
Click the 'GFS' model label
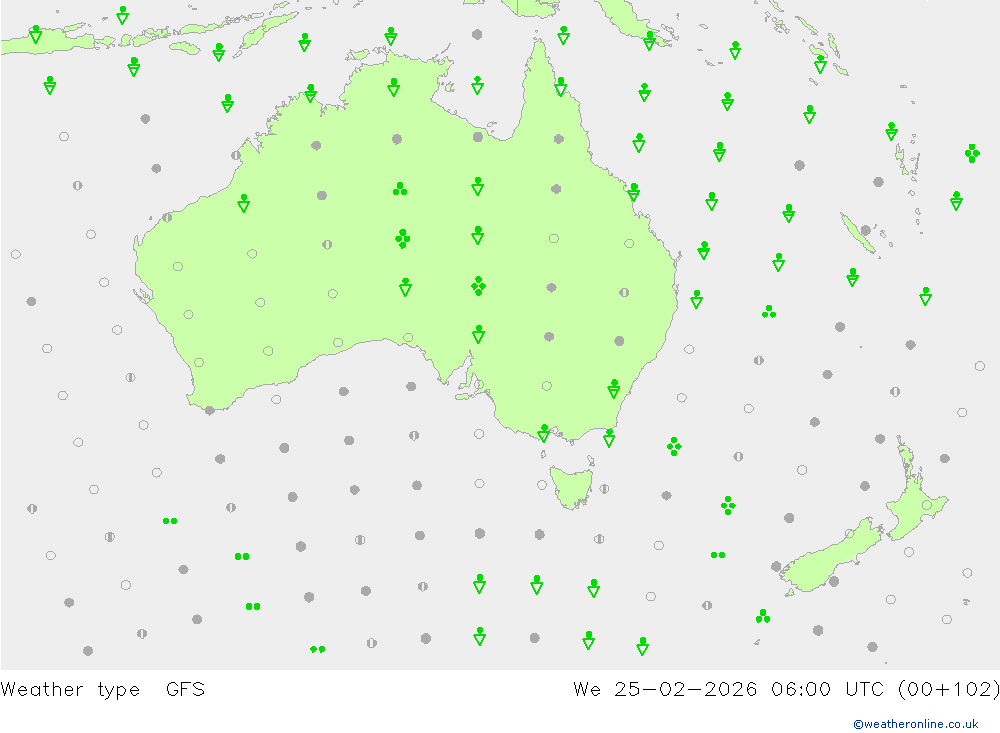(x=185, y=689)
